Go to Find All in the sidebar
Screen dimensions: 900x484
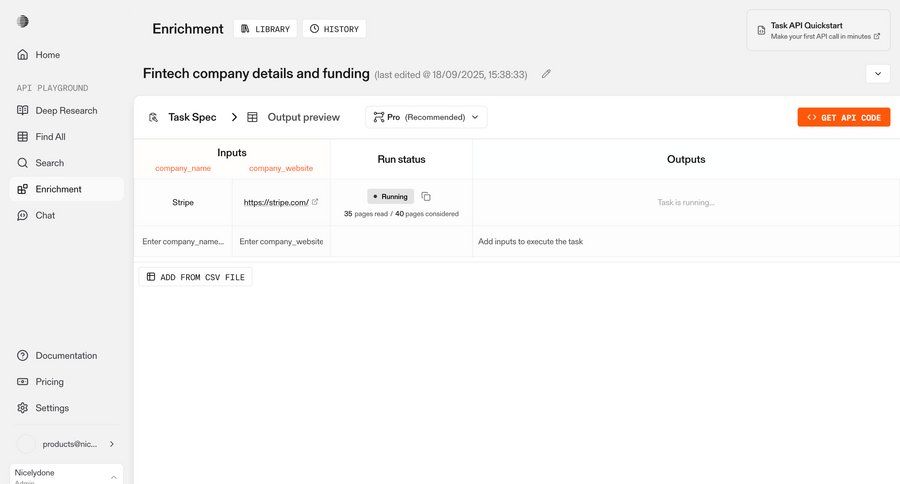tap(50, 137)
